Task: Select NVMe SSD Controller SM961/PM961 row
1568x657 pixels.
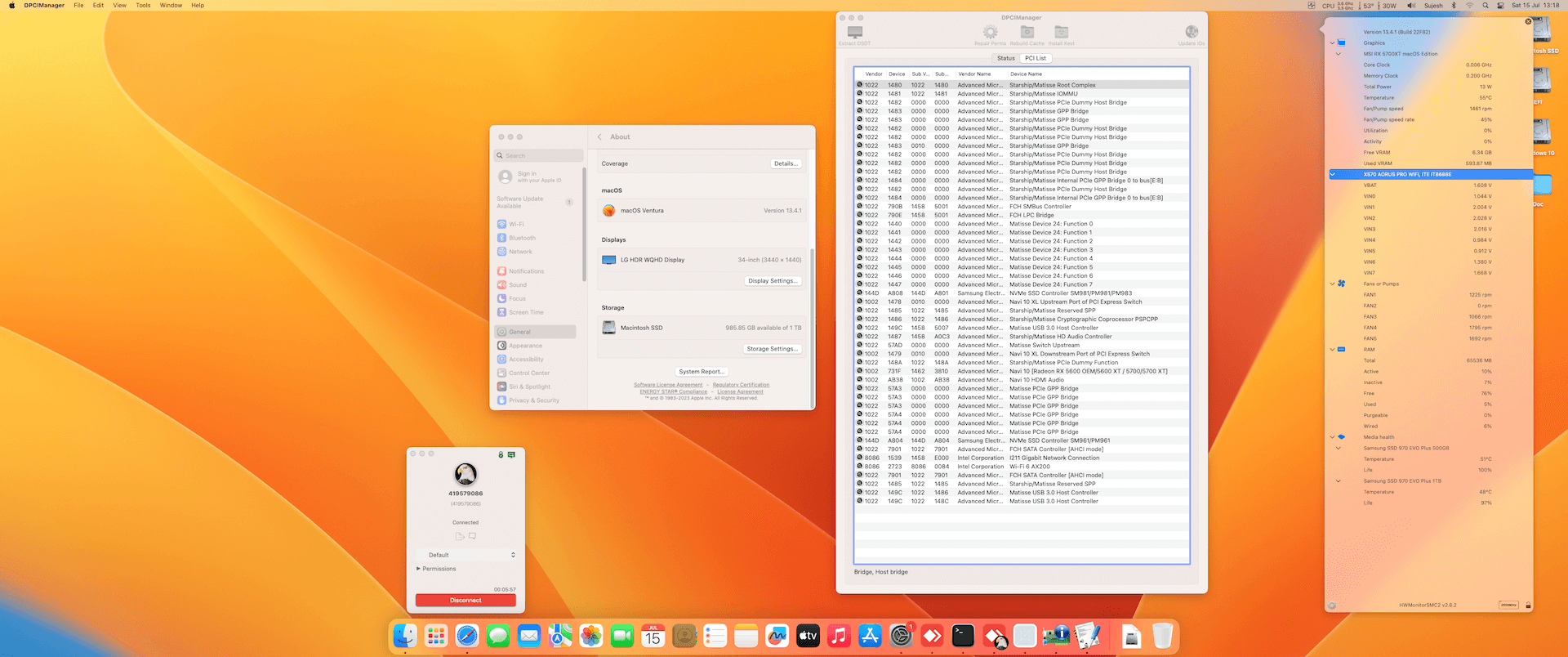Action: click(1022, 440)
